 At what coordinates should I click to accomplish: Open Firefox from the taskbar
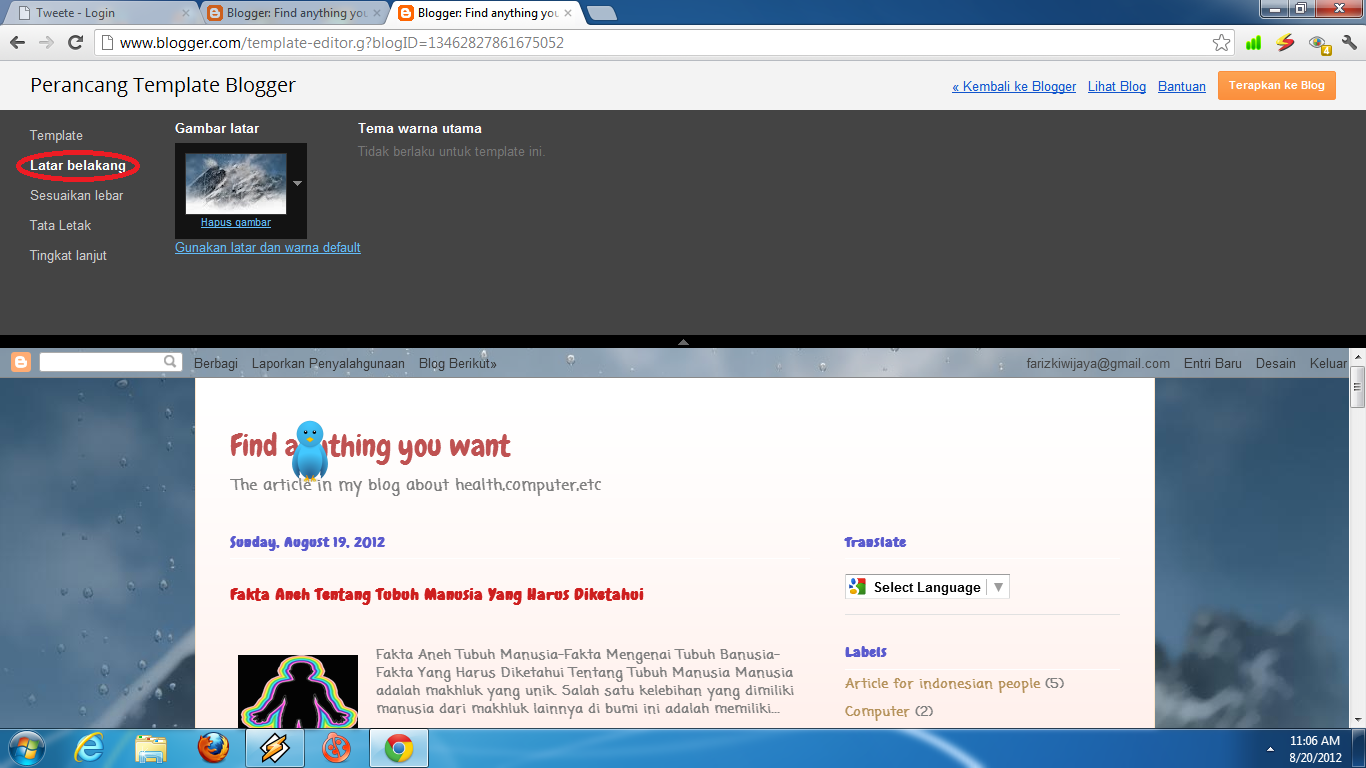(213, 748)
